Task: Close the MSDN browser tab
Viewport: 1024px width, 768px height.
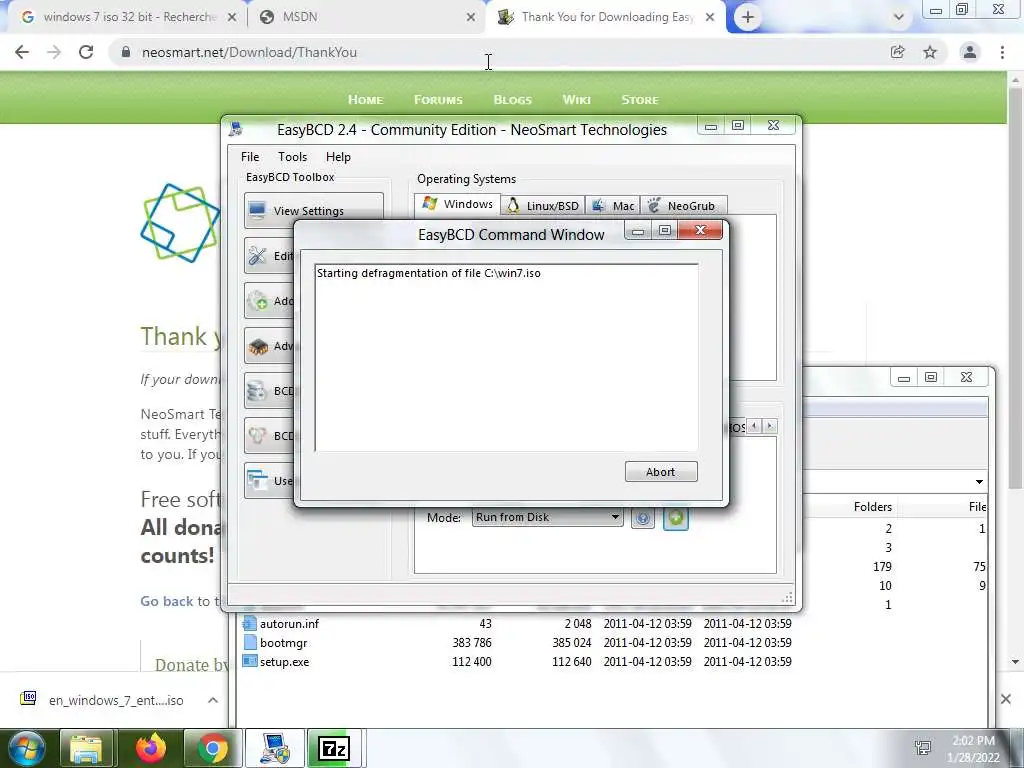Action: tap(471, 18)
